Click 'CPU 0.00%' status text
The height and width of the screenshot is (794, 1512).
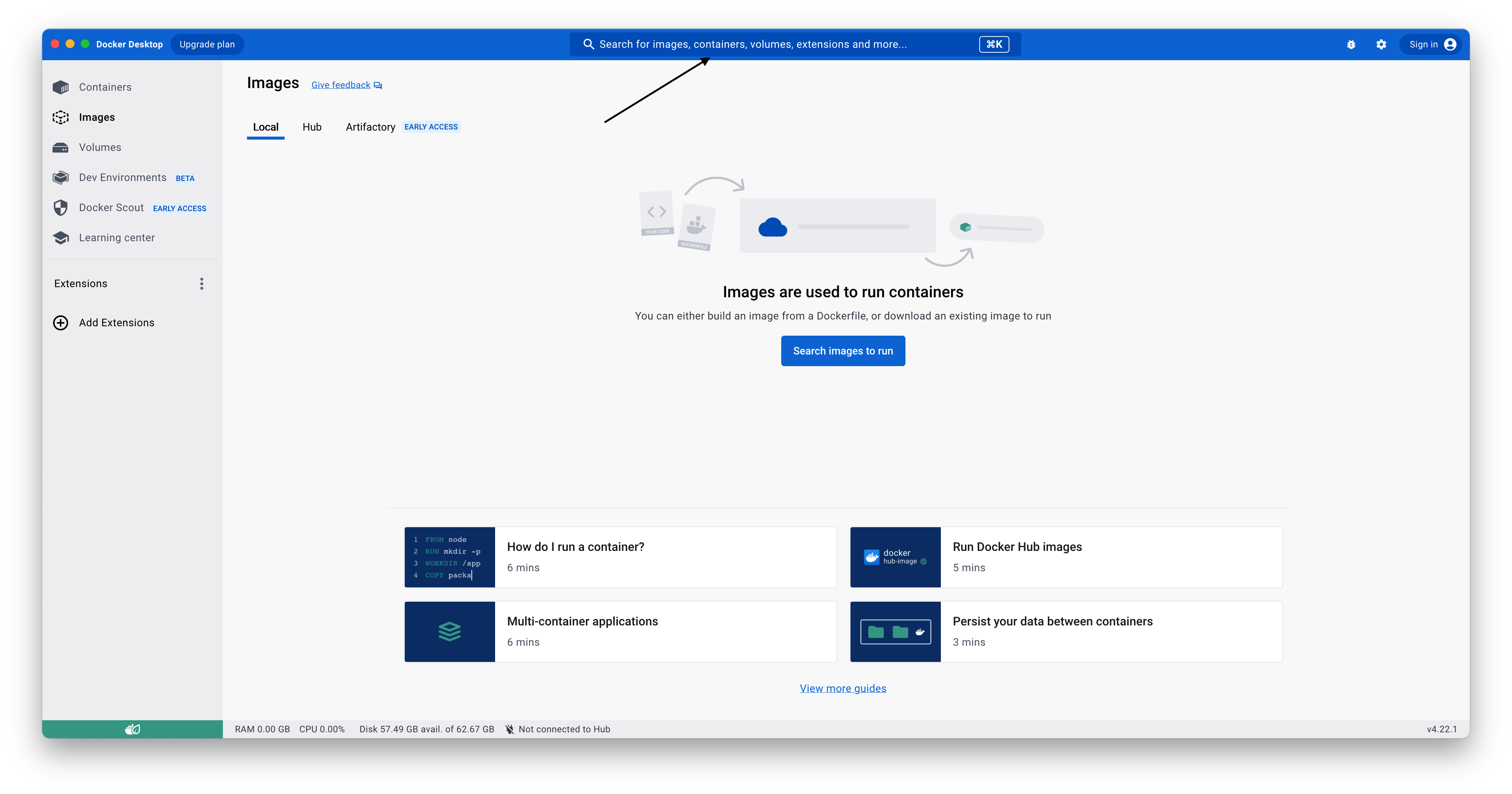pyautogui.click(x=322, y=729)
